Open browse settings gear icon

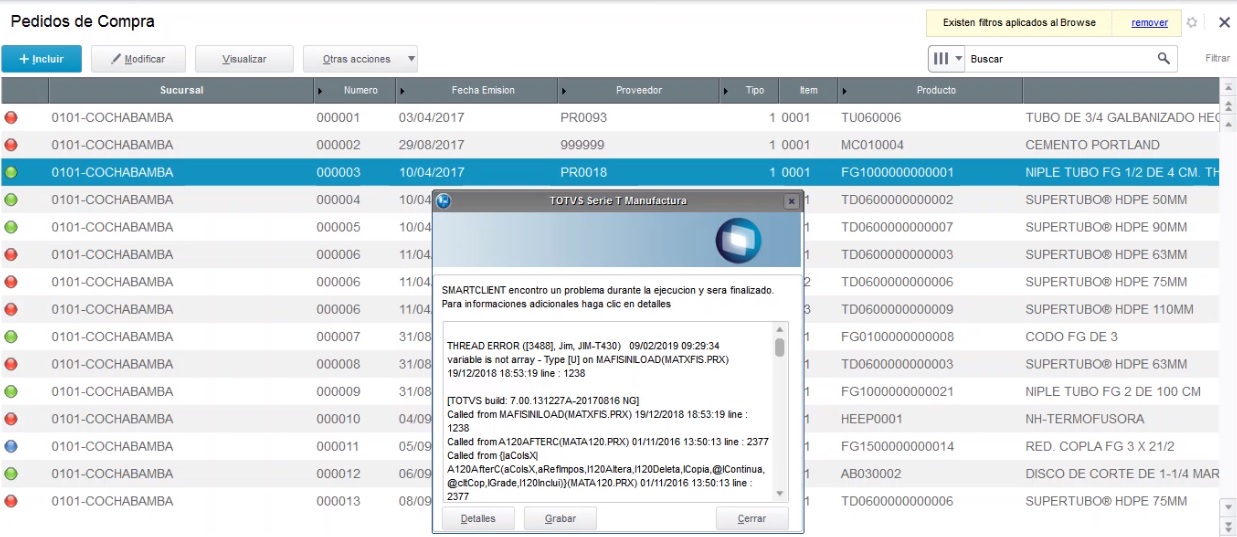[1191, 22]
